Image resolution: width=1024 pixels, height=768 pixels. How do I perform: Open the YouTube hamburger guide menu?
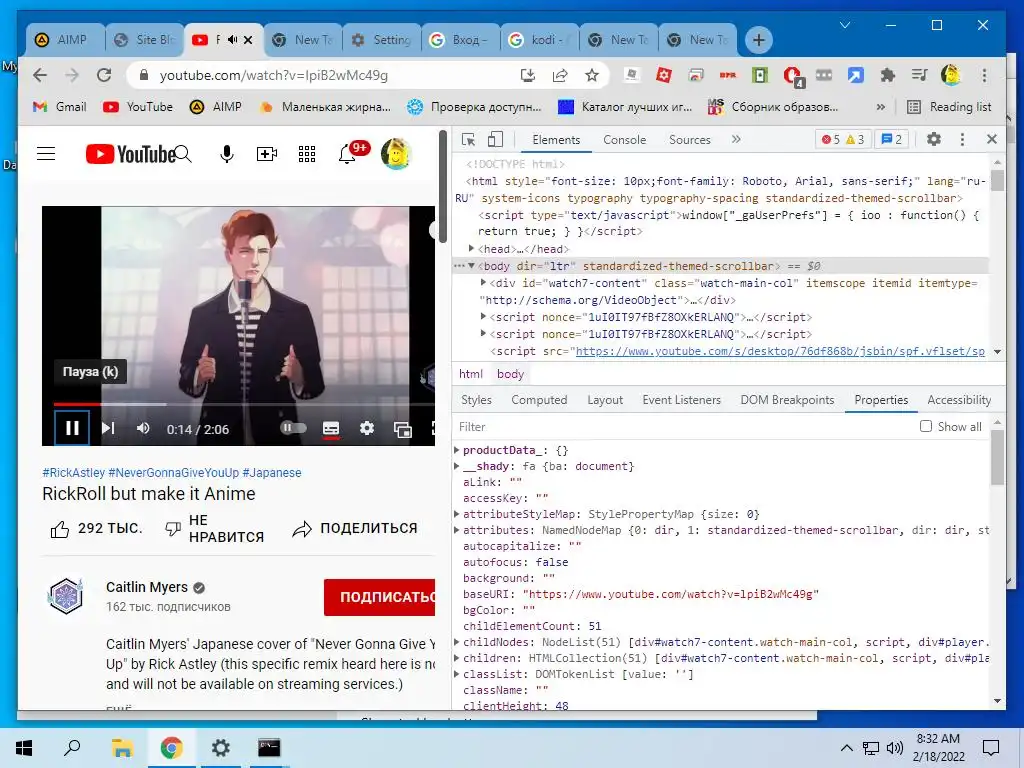(x=46, y=154)
